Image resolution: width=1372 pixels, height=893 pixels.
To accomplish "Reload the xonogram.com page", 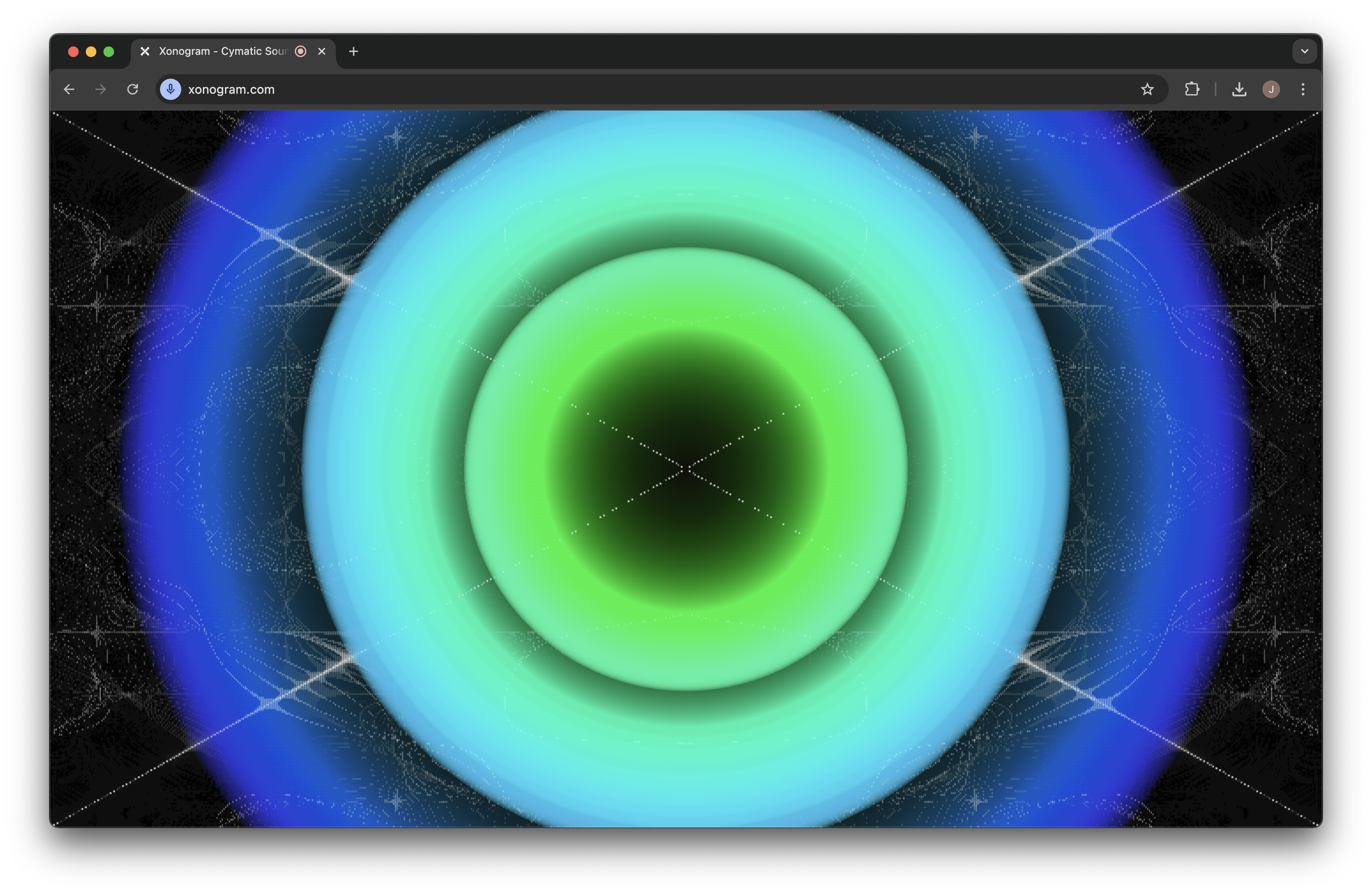I will 133,89.
